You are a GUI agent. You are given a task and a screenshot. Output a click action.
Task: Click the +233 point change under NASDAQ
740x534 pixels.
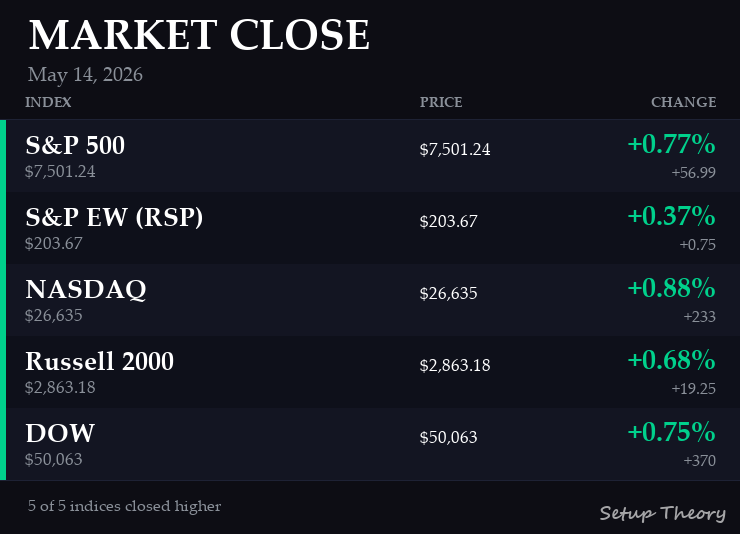point(699,317)
